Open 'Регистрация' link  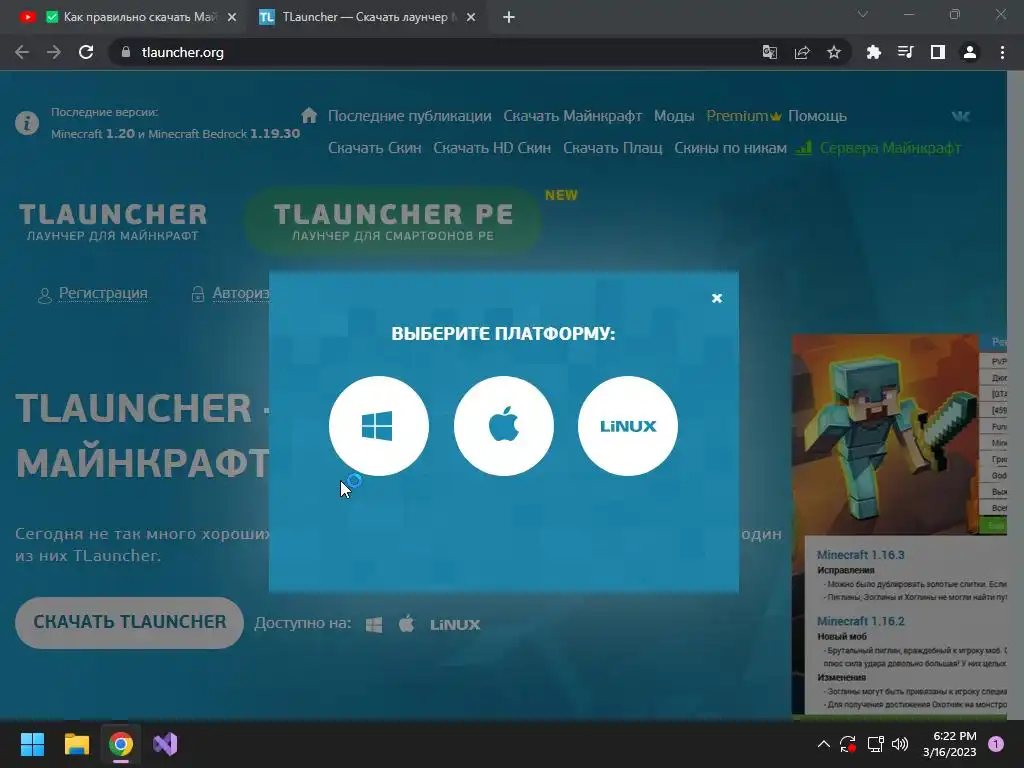click(x=103, y=293)
